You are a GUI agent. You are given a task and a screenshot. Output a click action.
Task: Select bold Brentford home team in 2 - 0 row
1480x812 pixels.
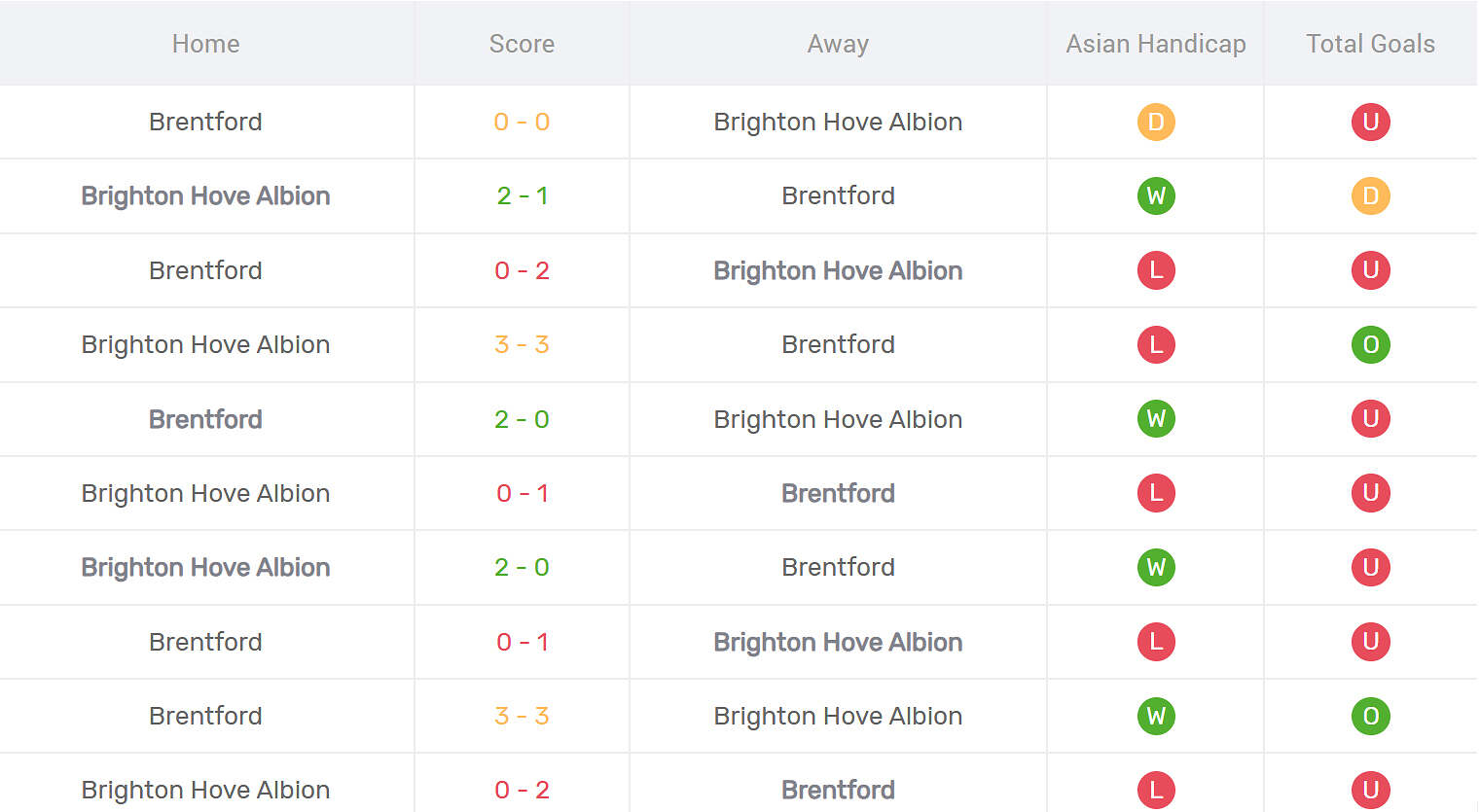coord(205,419)
